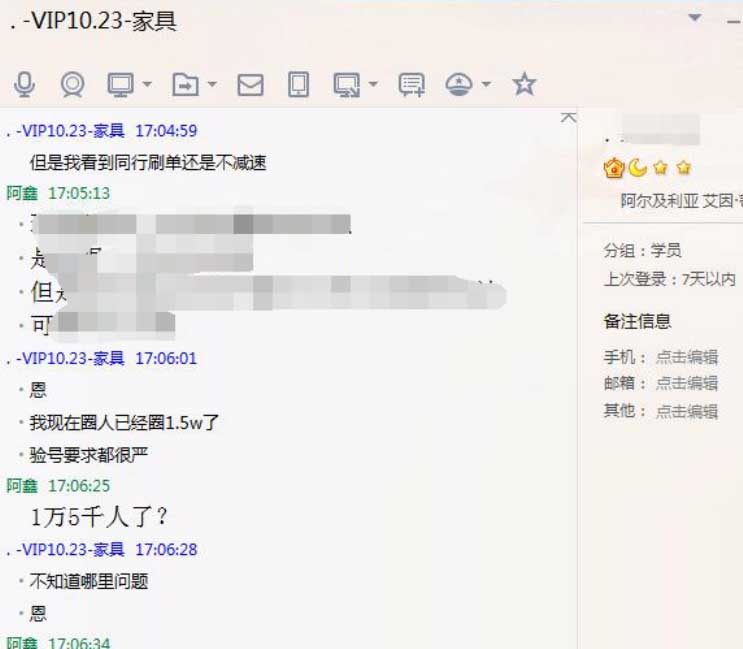Click message 但是我看到同行刷单还是不减速

148,162
